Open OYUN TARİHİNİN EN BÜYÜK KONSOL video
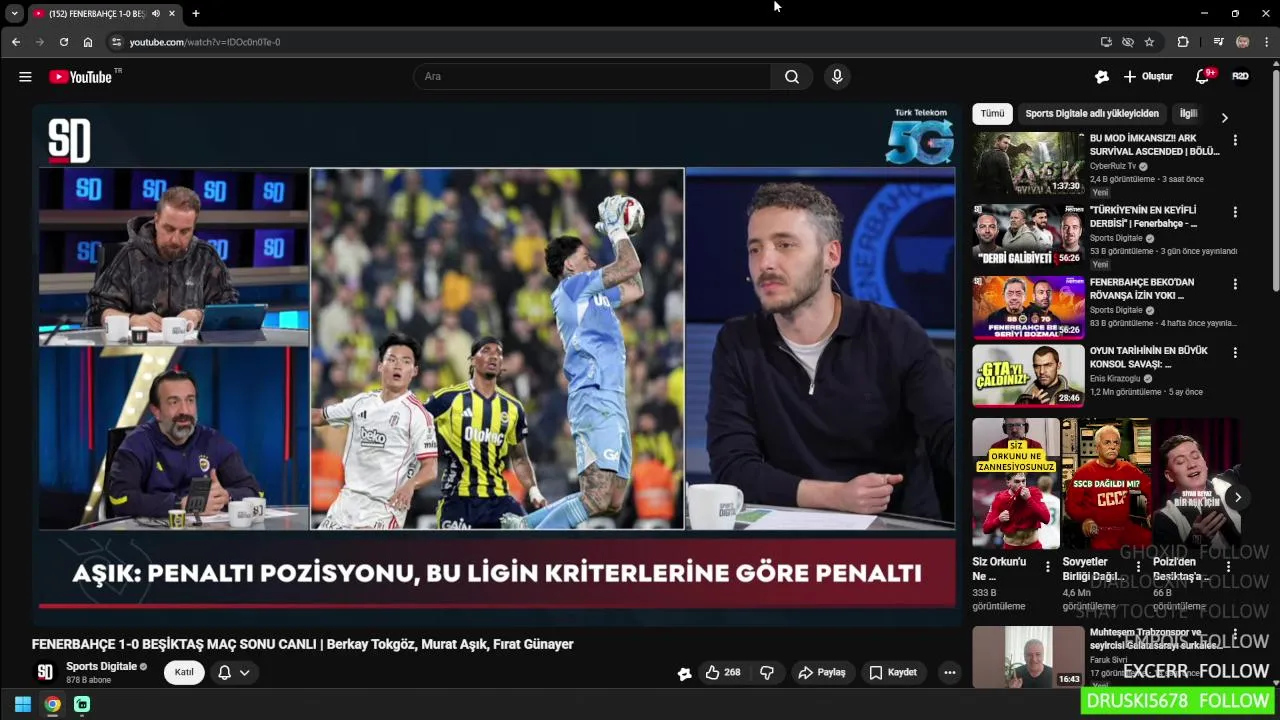The image size is (1280, 720). click(1028, 376)
